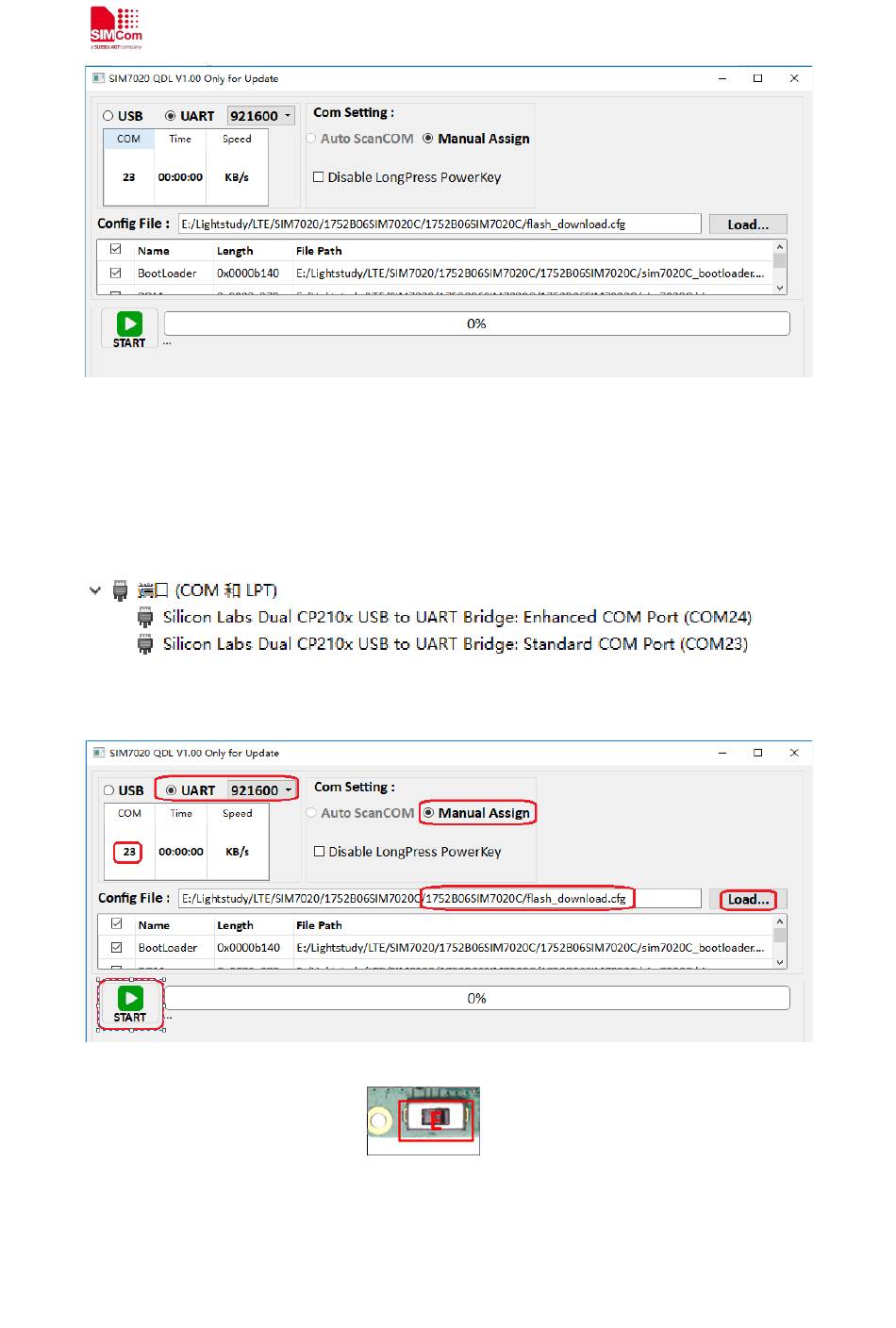This screenshot has width=896, height=1328.
Task: Click the 0% progress bar in the upper window
Action: point(476,324)
